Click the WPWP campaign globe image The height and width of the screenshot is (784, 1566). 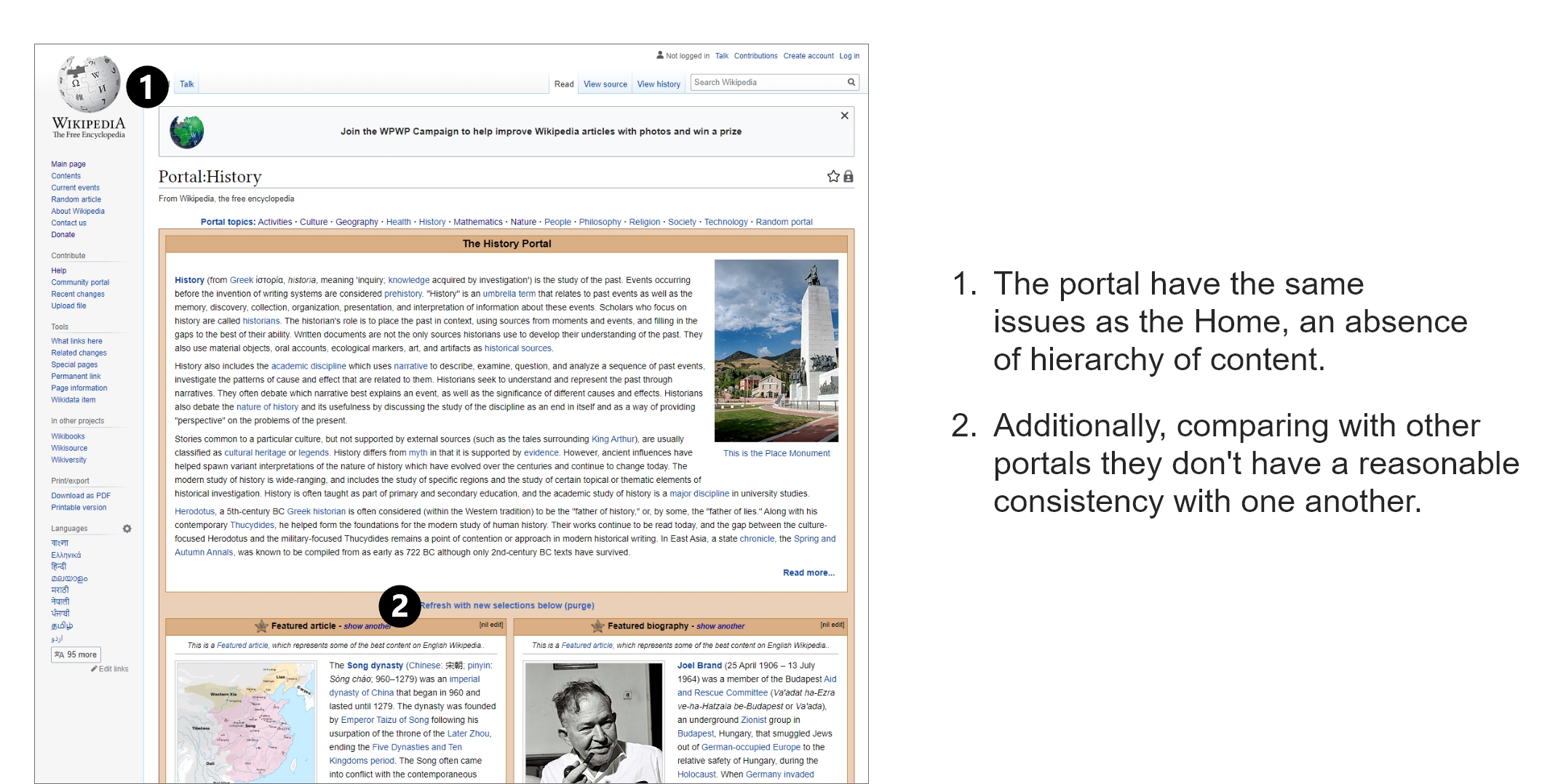pyautogui.click(x=187, y=132)
